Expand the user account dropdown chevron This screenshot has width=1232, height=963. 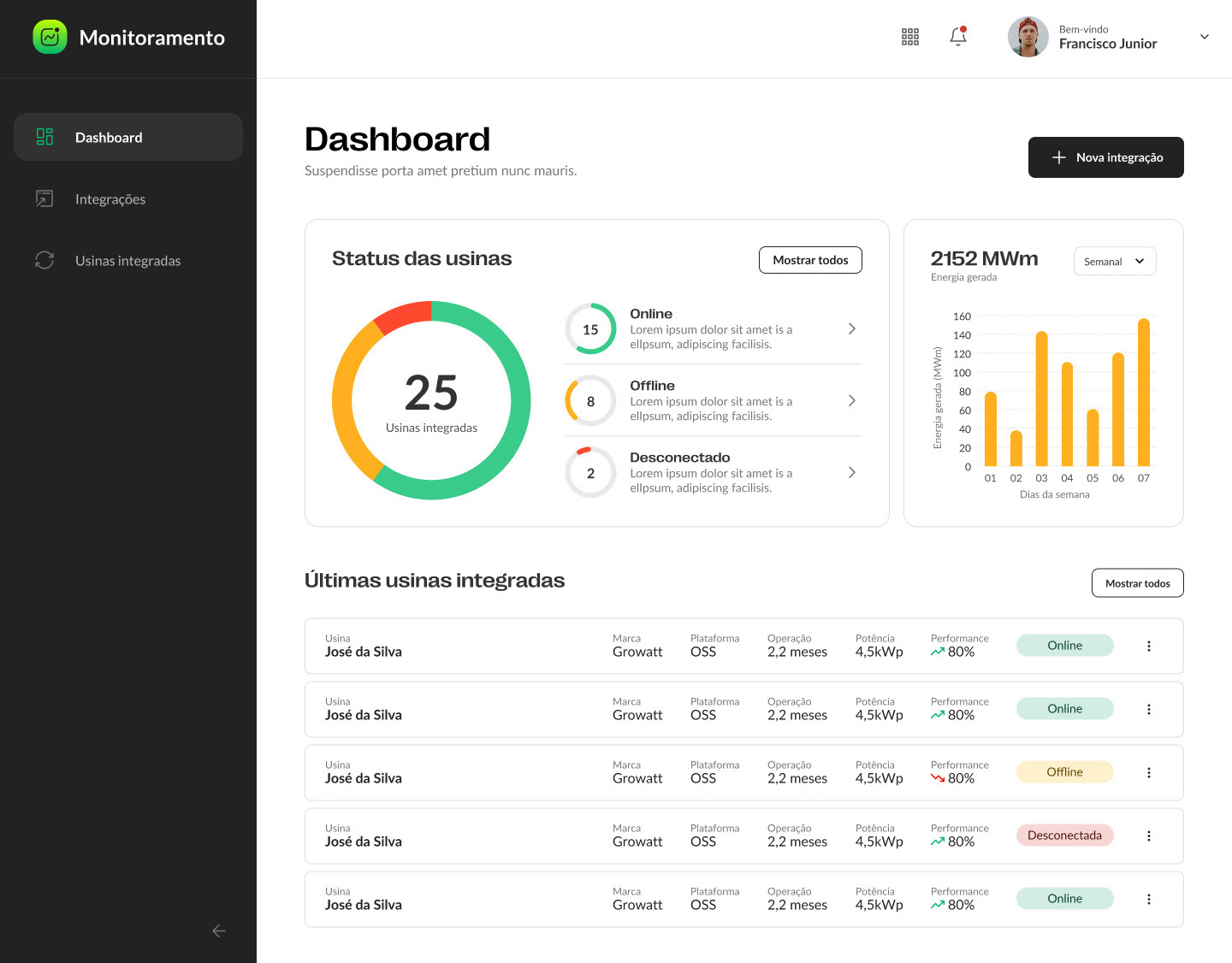point(1205,37)
